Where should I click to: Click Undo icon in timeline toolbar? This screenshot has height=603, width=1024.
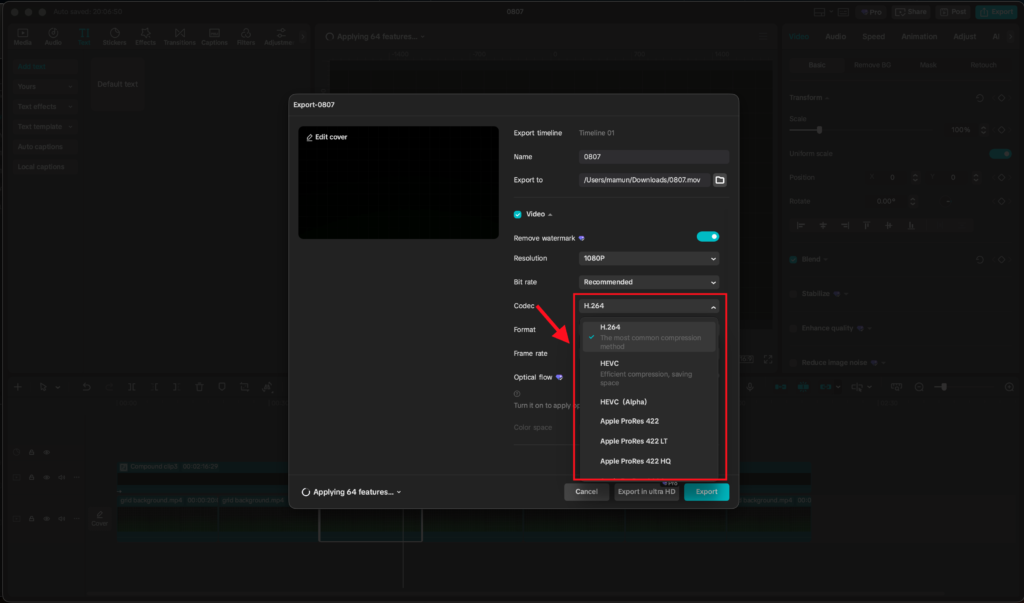pos(86,387)
